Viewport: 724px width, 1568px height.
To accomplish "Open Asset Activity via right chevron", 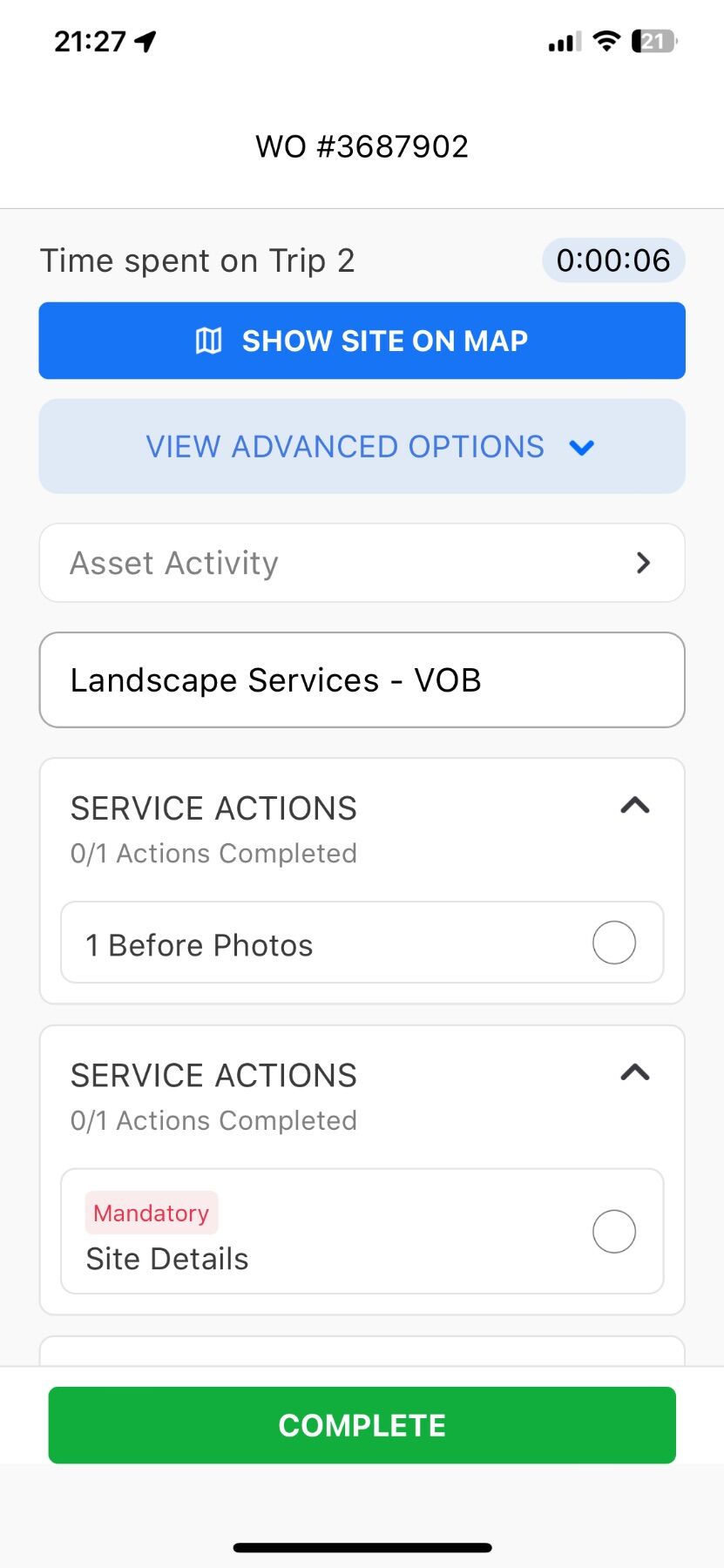I will click(x=643, y=563).
